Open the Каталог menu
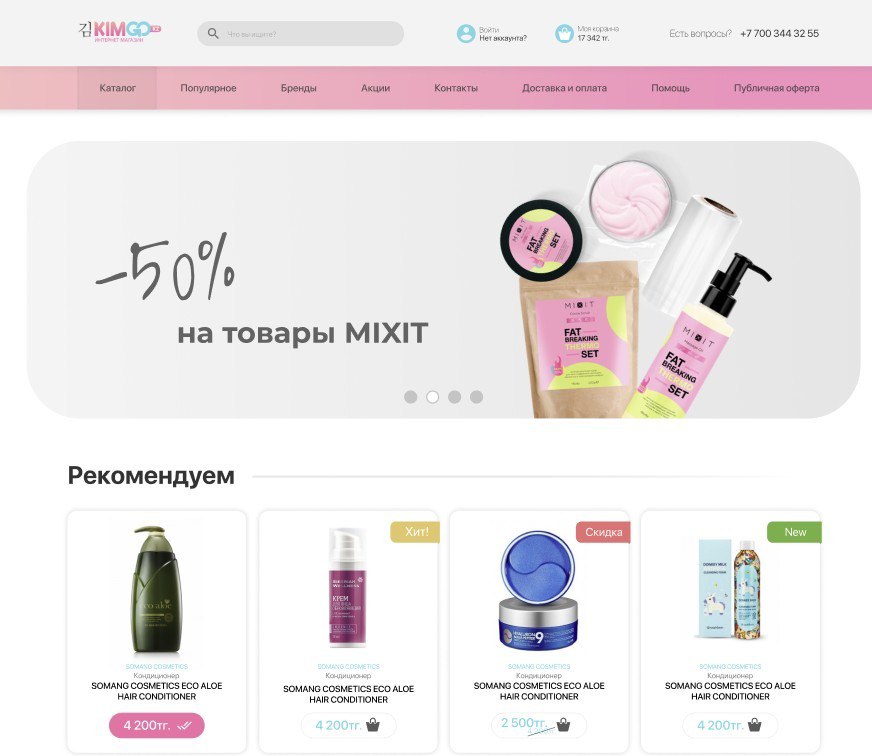 point(117,88)
